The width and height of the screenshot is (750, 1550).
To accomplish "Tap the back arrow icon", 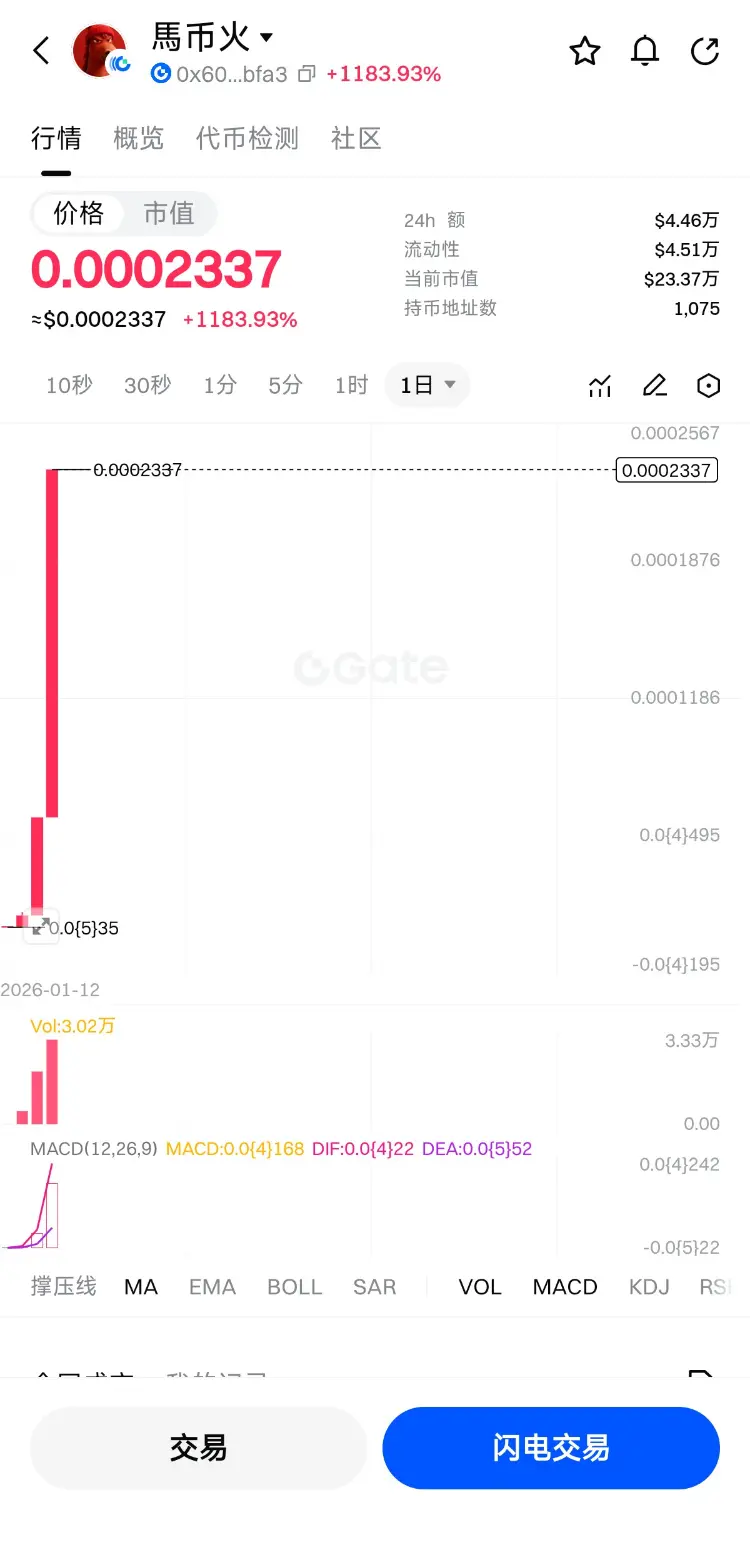I will [41, 51].
